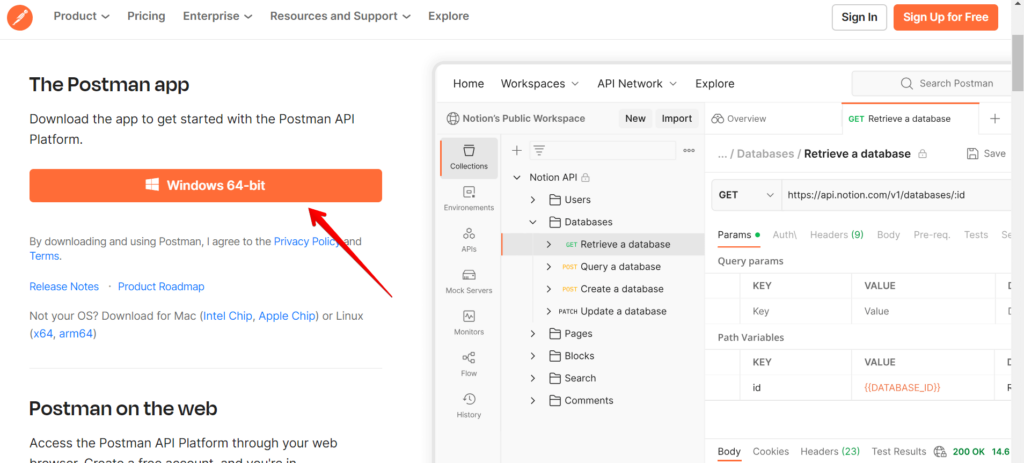
Task: Open the API Network dropdown
Action: pyautogui.click(x=637, y=84)
